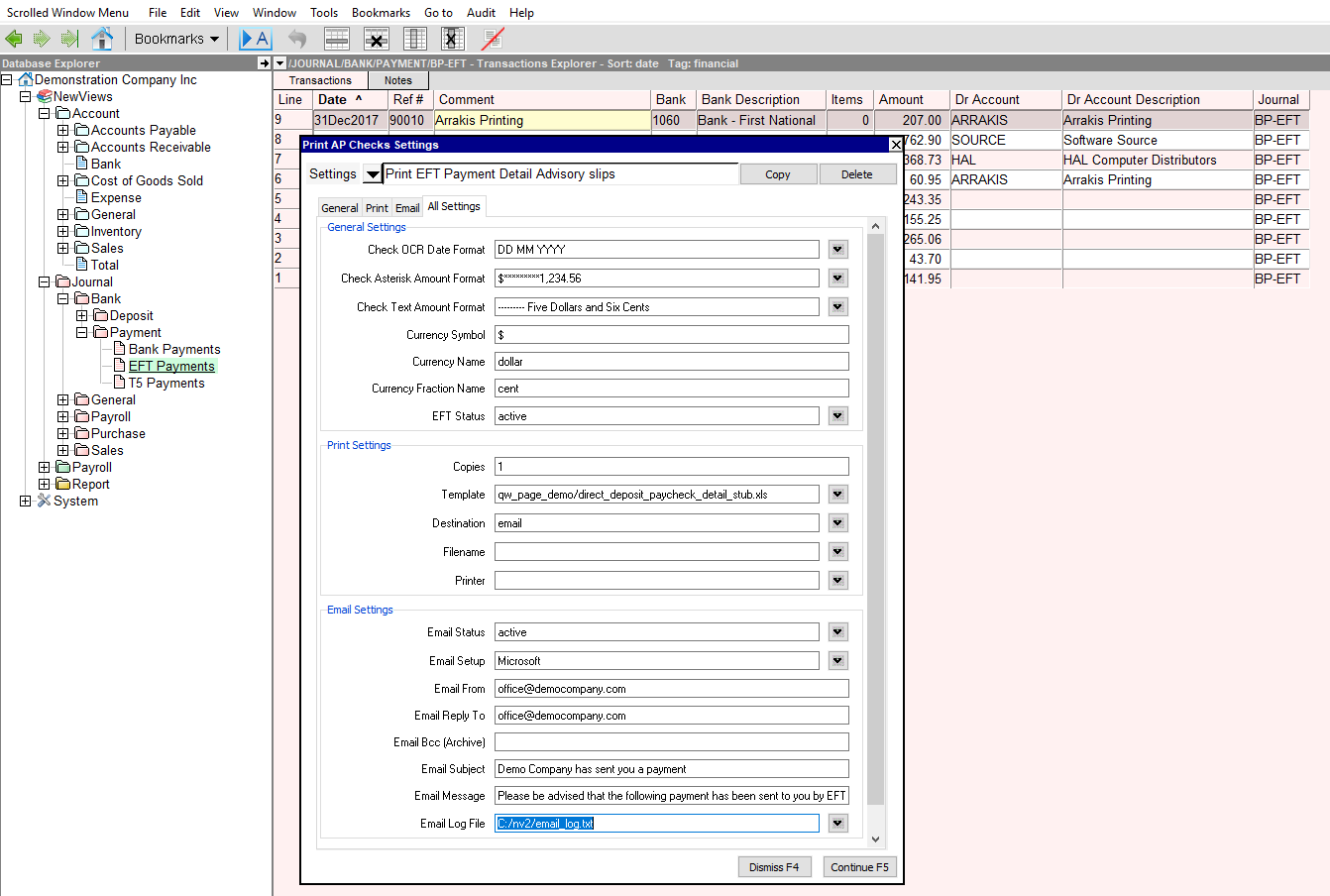Delete column using the column X icon
The image size is (1330, 896).
453,39
